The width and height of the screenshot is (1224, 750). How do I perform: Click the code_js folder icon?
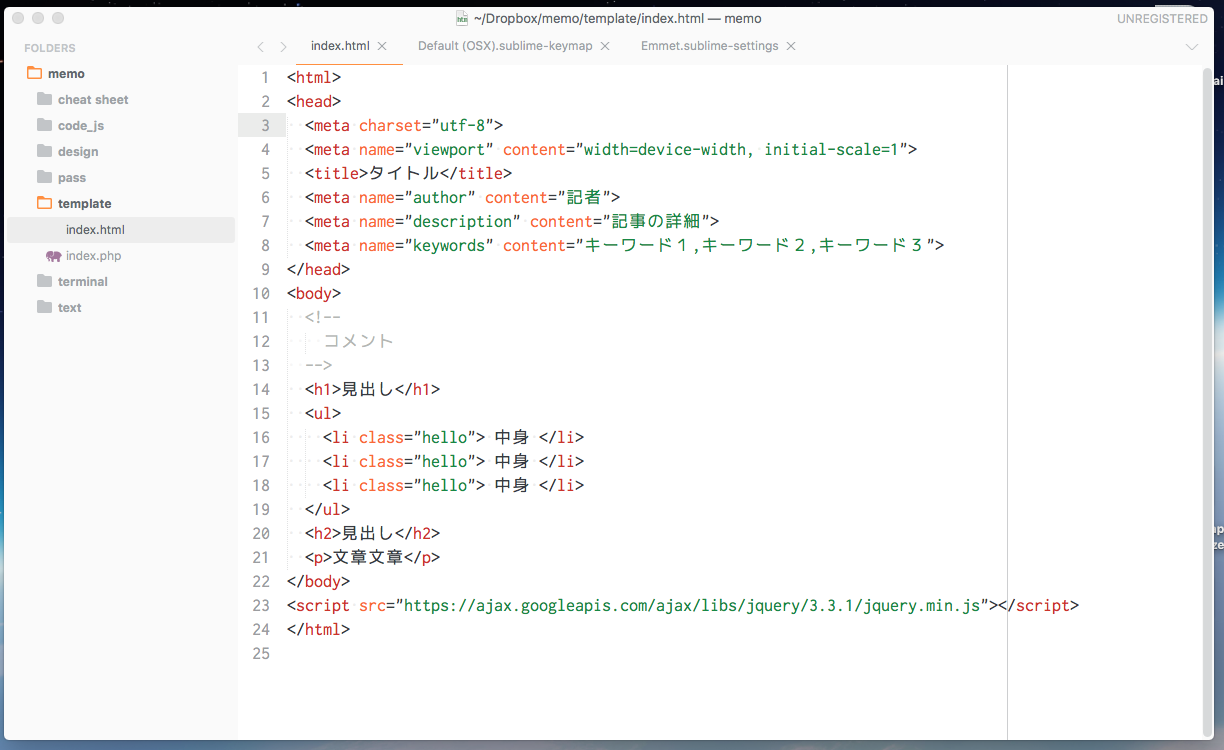(44, 125)
